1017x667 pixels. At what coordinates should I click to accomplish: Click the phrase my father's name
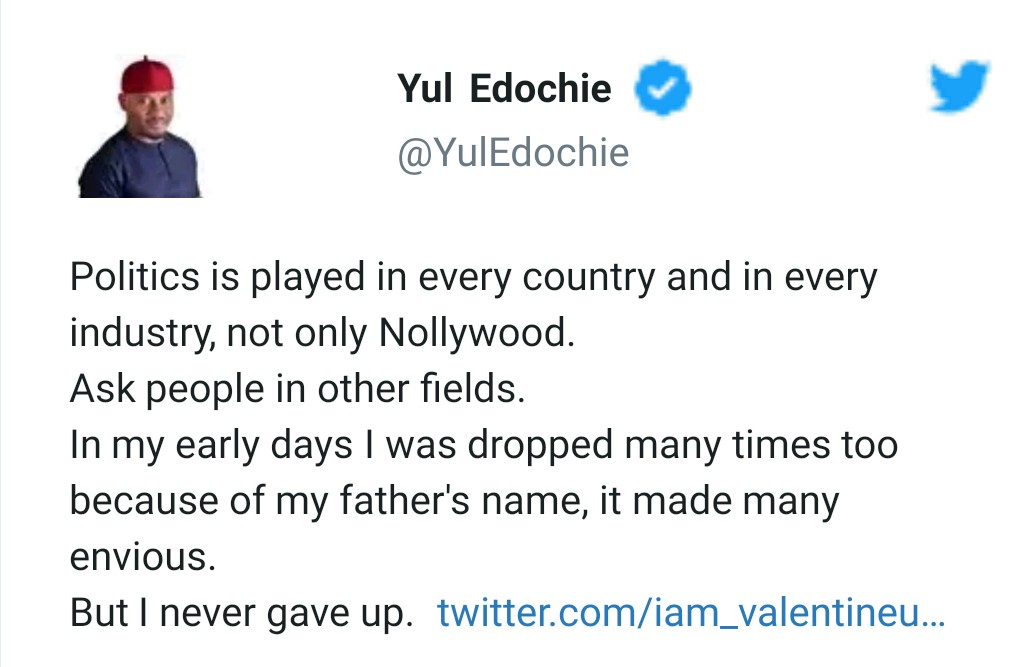pos(469,501)
